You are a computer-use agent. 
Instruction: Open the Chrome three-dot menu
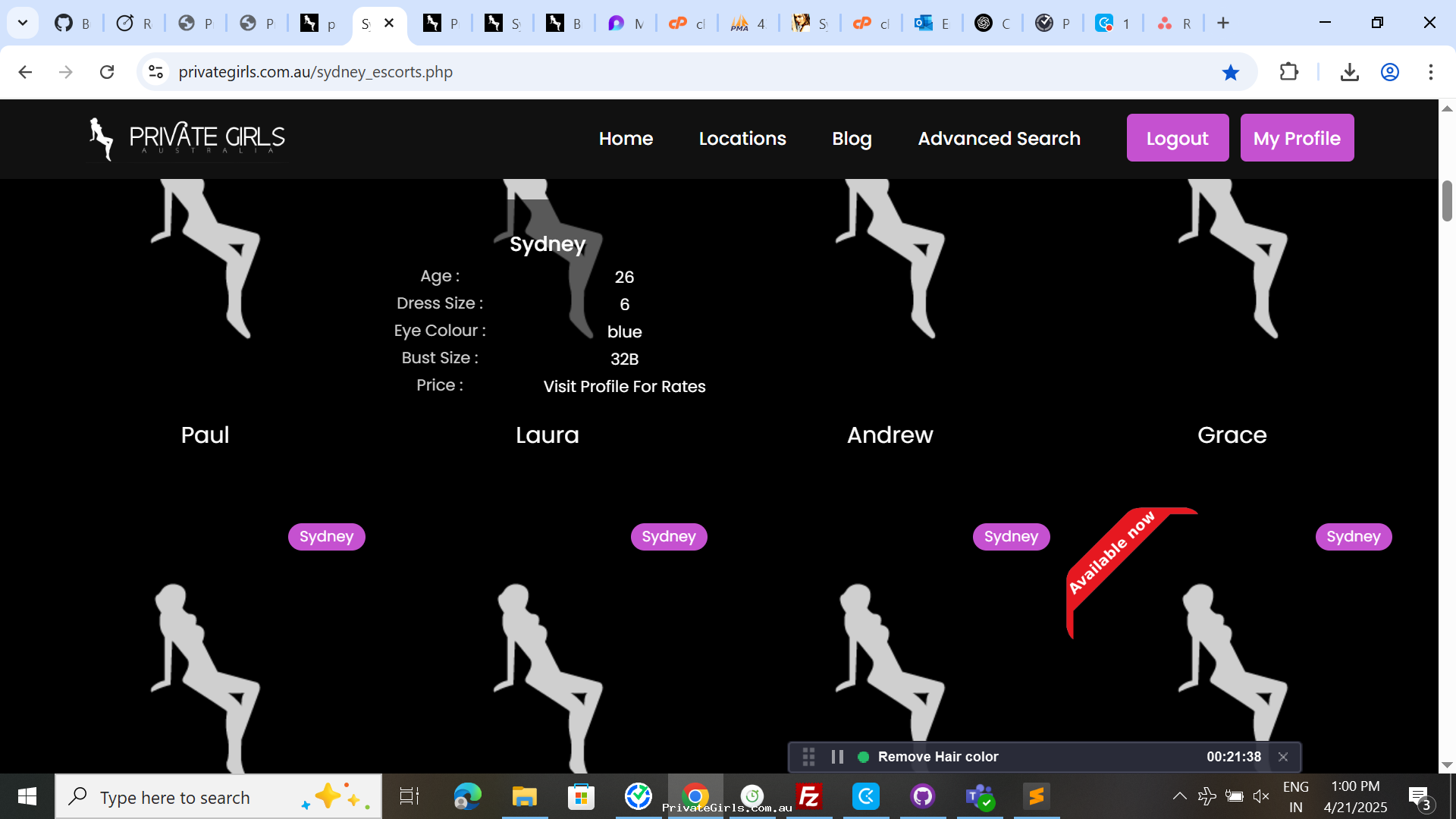coord(1430,72)
